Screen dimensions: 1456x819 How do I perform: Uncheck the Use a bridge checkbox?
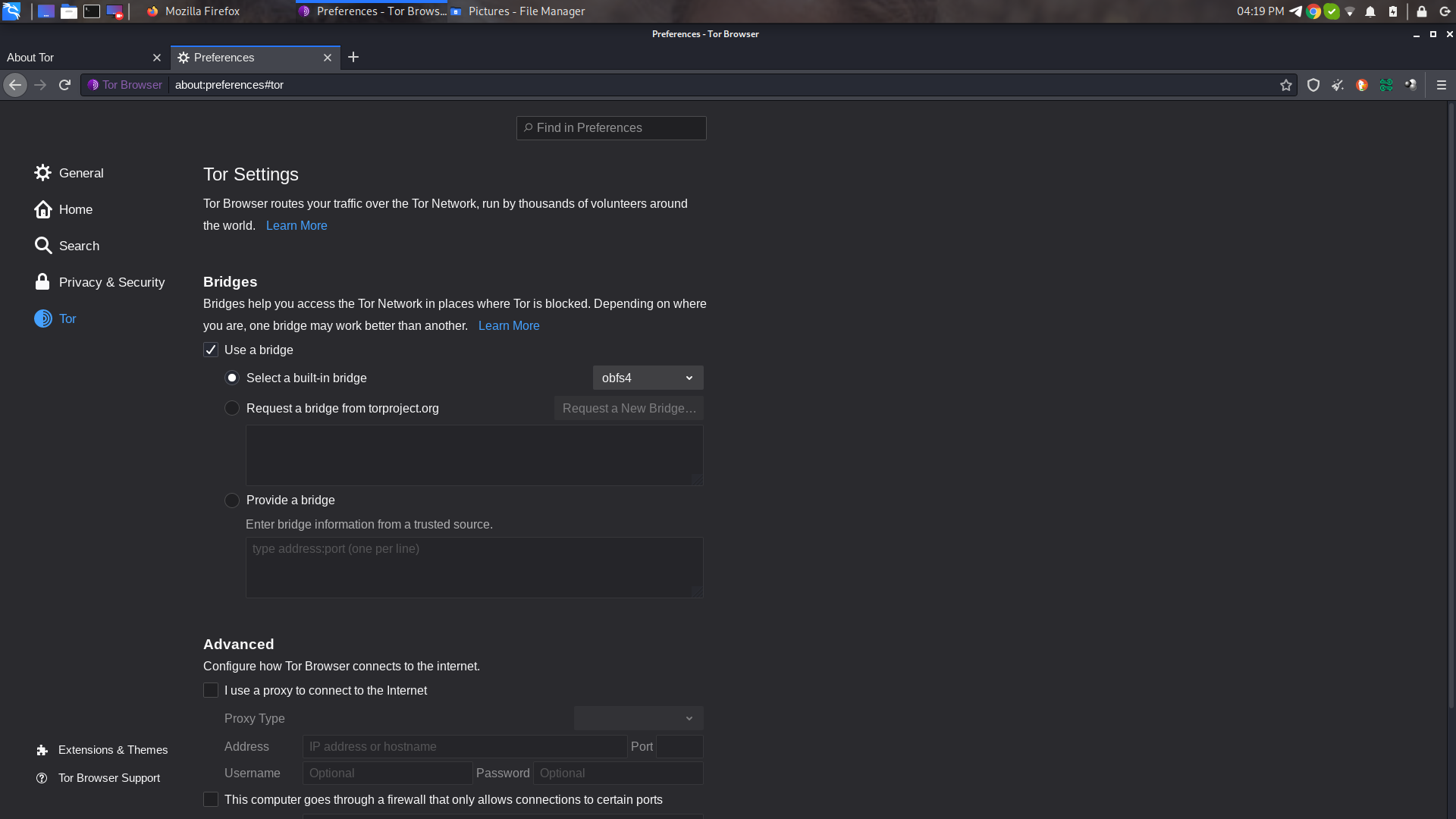(211, 350)
